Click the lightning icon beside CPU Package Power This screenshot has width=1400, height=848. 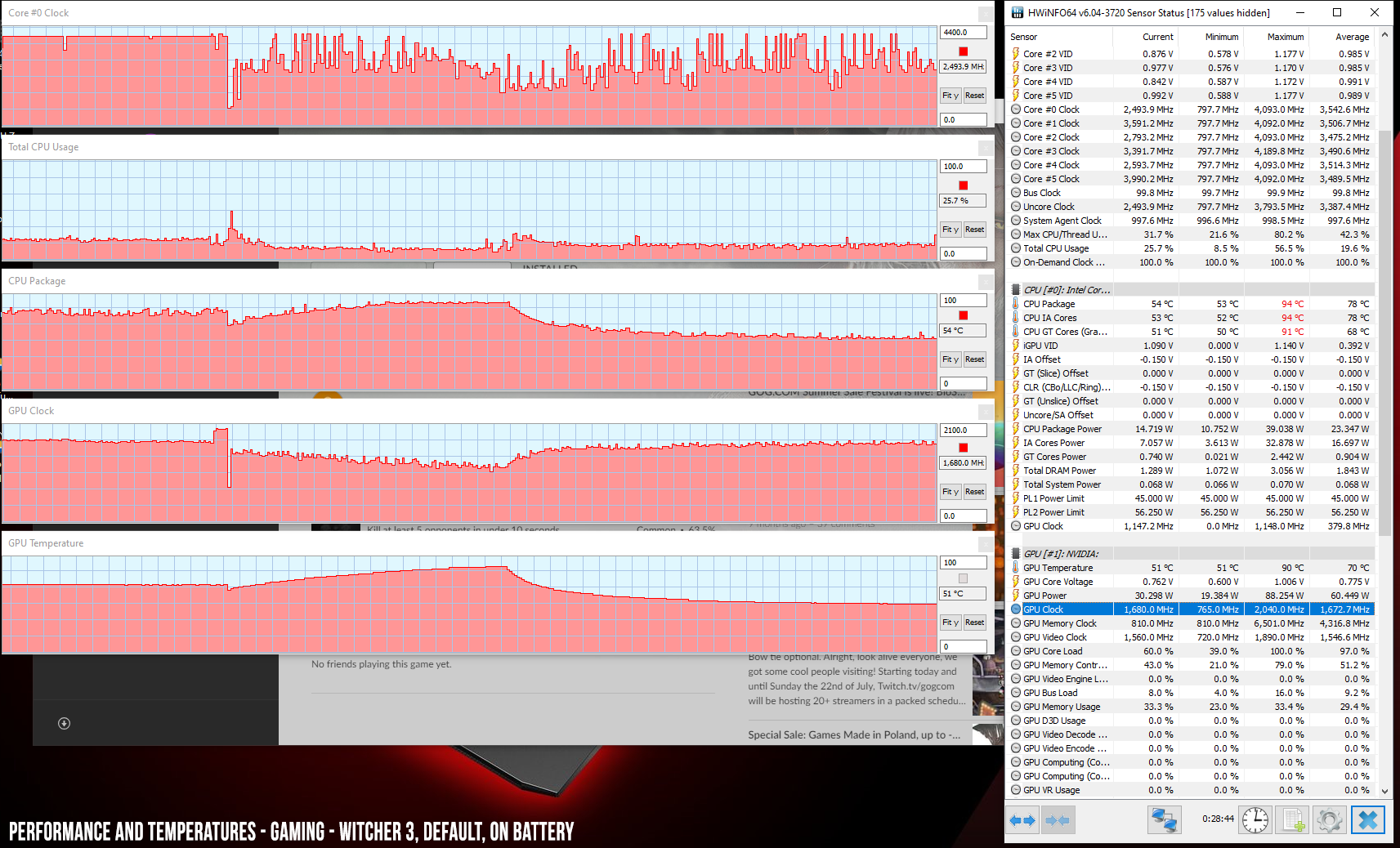1016,429
